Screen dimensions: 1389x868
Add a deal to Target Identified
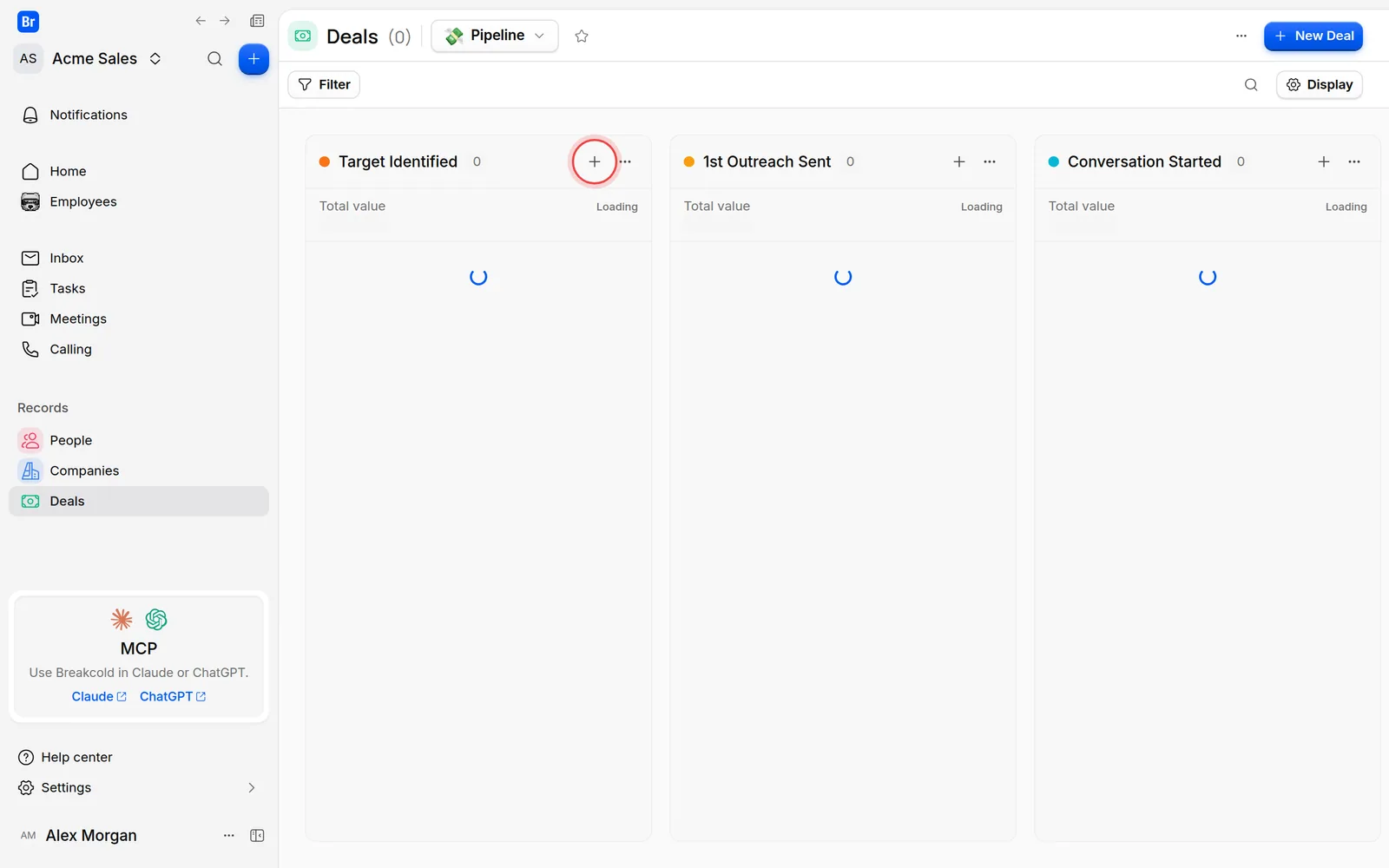pos(595,161)
